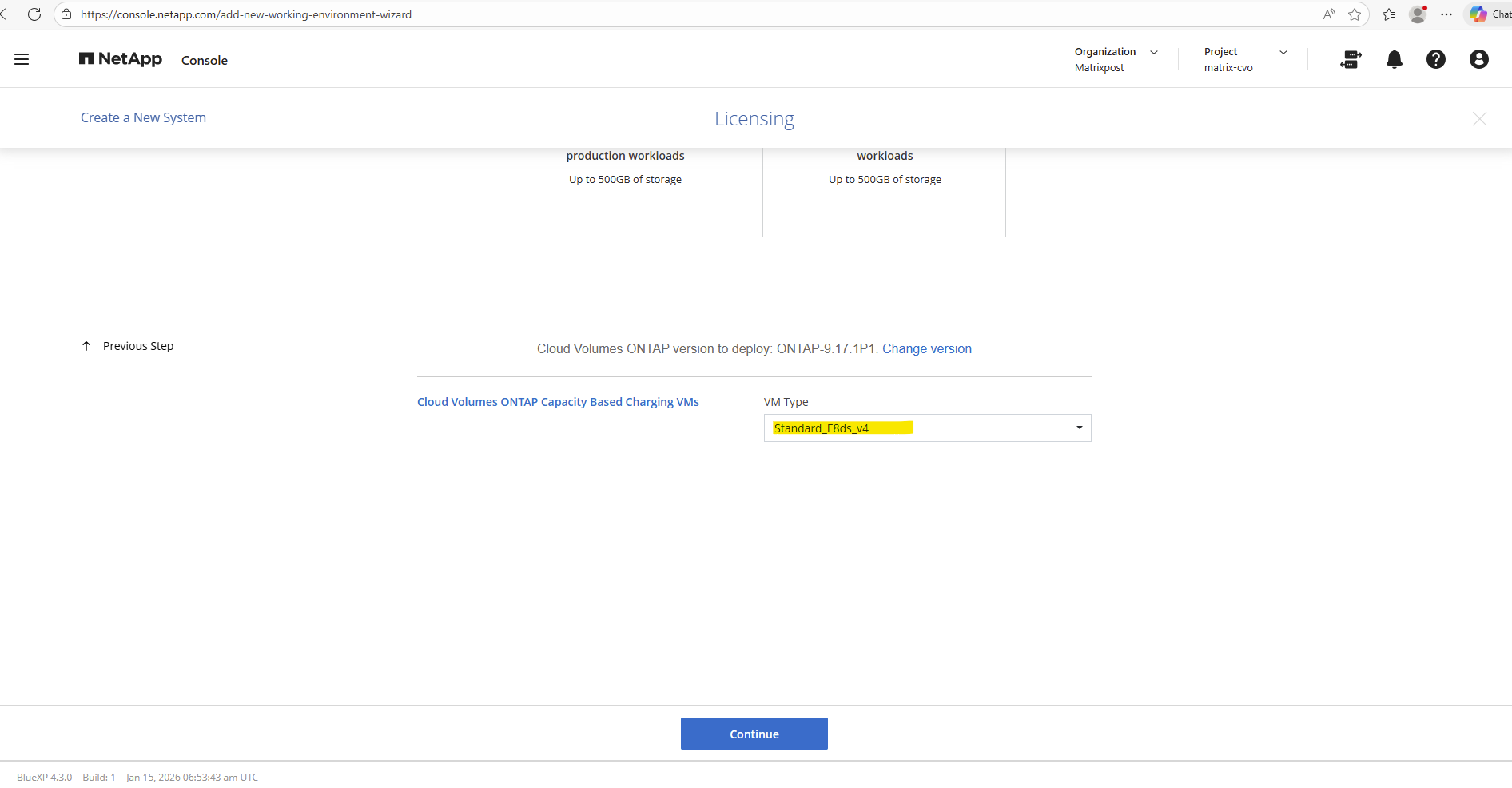Click the VM Type label
1512x788 pixels.
[786, 402]
